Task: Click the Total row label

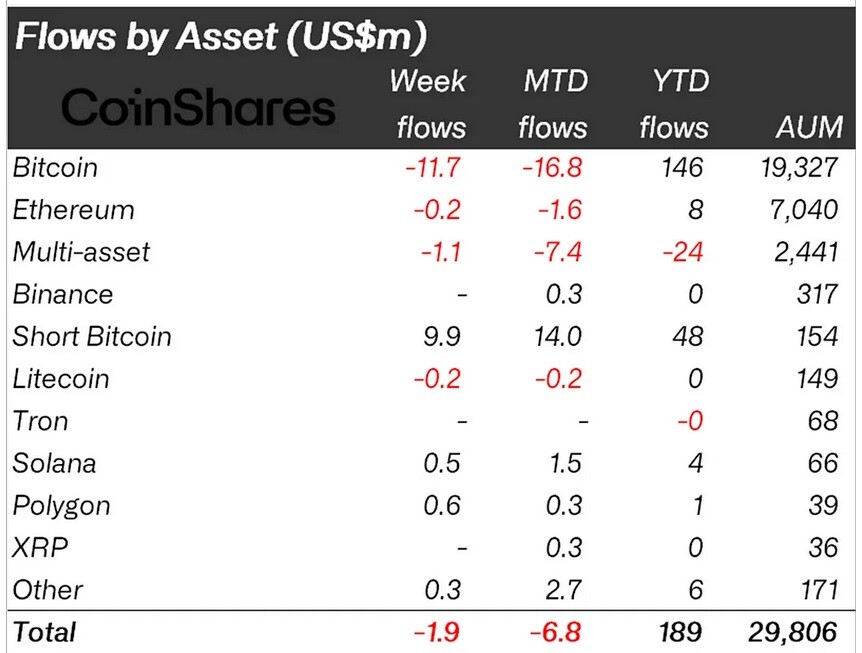Action: (x=45, y=632)
